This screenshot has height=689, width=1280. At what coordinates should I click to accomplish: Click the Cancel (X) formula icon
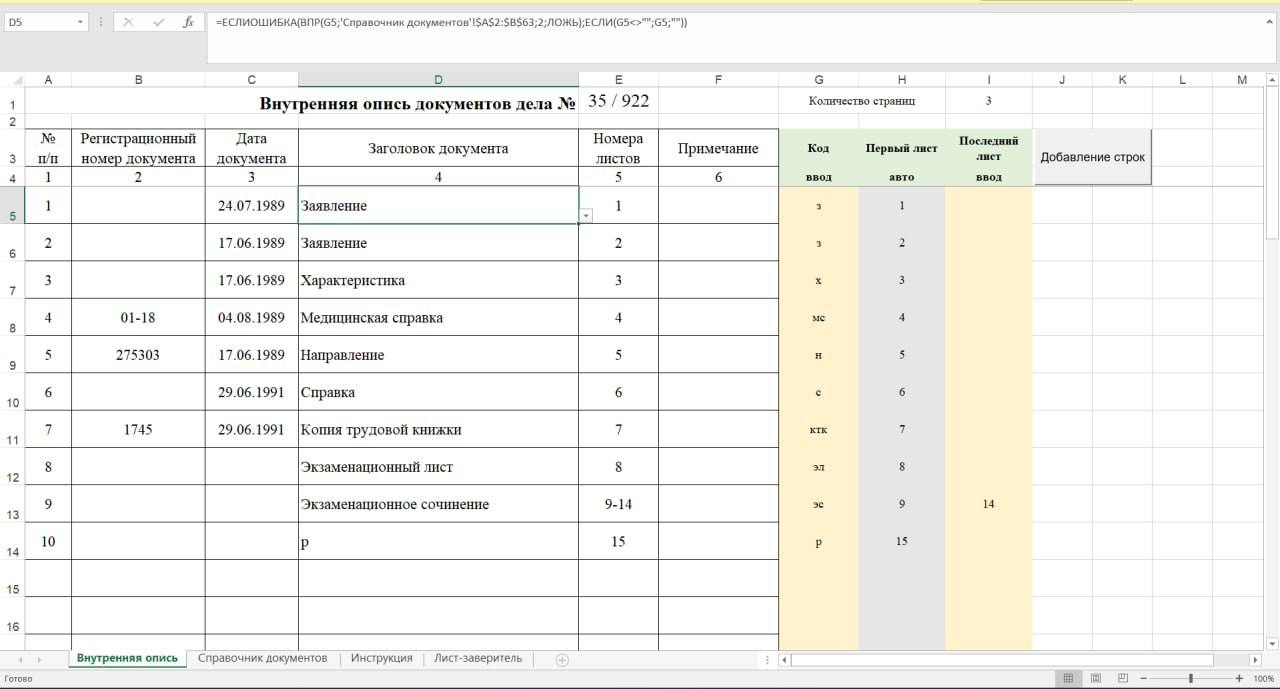coord(128,22)
